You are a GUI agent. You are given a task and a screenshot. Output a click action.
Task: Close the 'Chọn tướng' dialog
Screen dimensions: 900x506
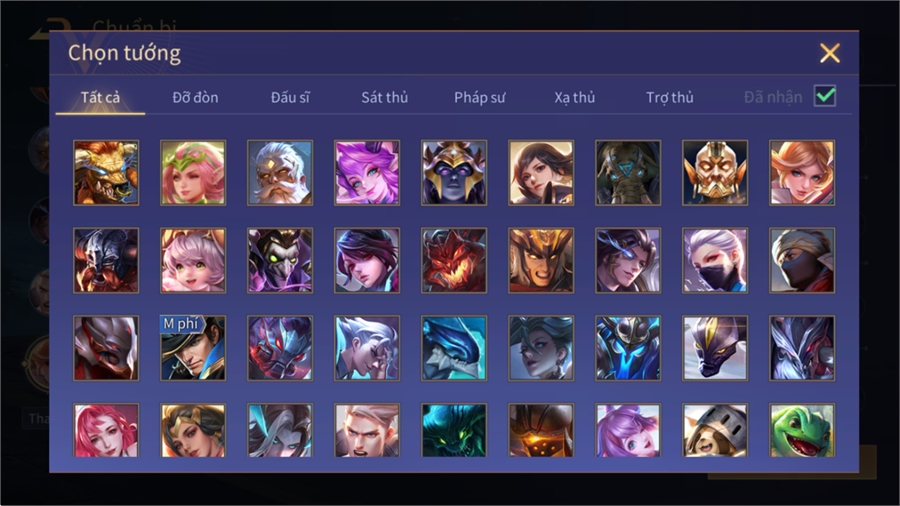coord(829,53)
